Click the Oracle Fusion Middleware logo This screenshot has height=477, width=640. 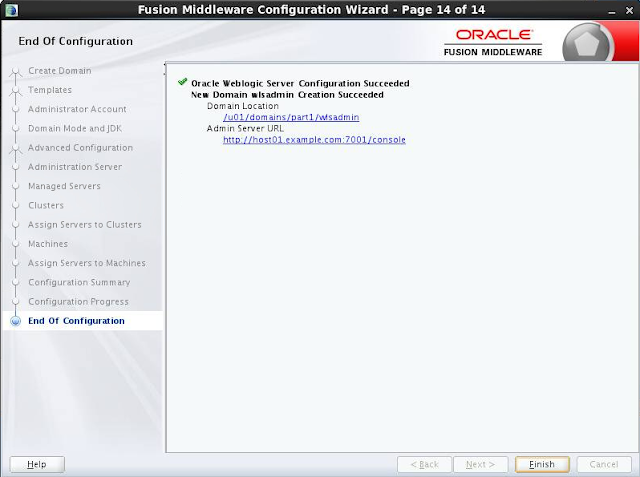493,42
